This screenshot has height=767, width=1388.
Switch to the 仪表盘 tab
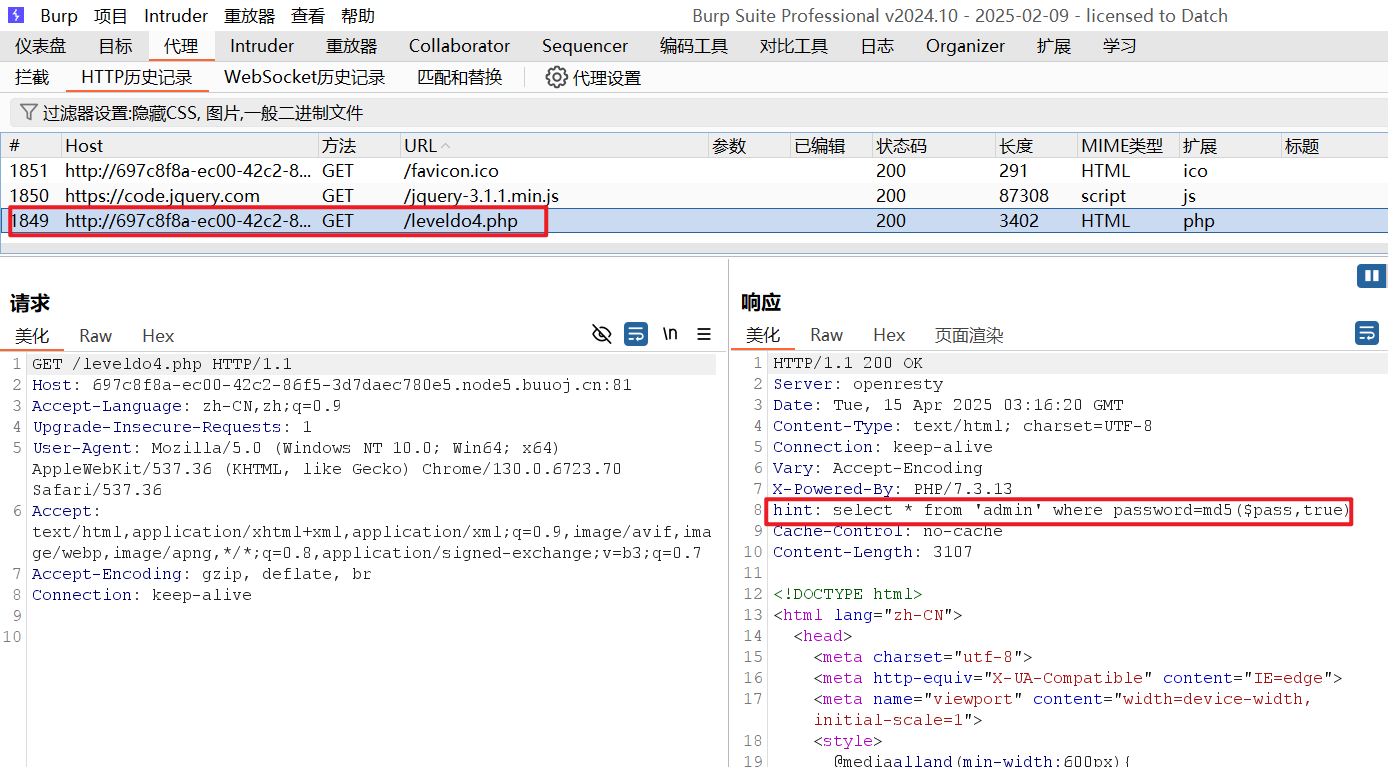click(x=40, y=46)
